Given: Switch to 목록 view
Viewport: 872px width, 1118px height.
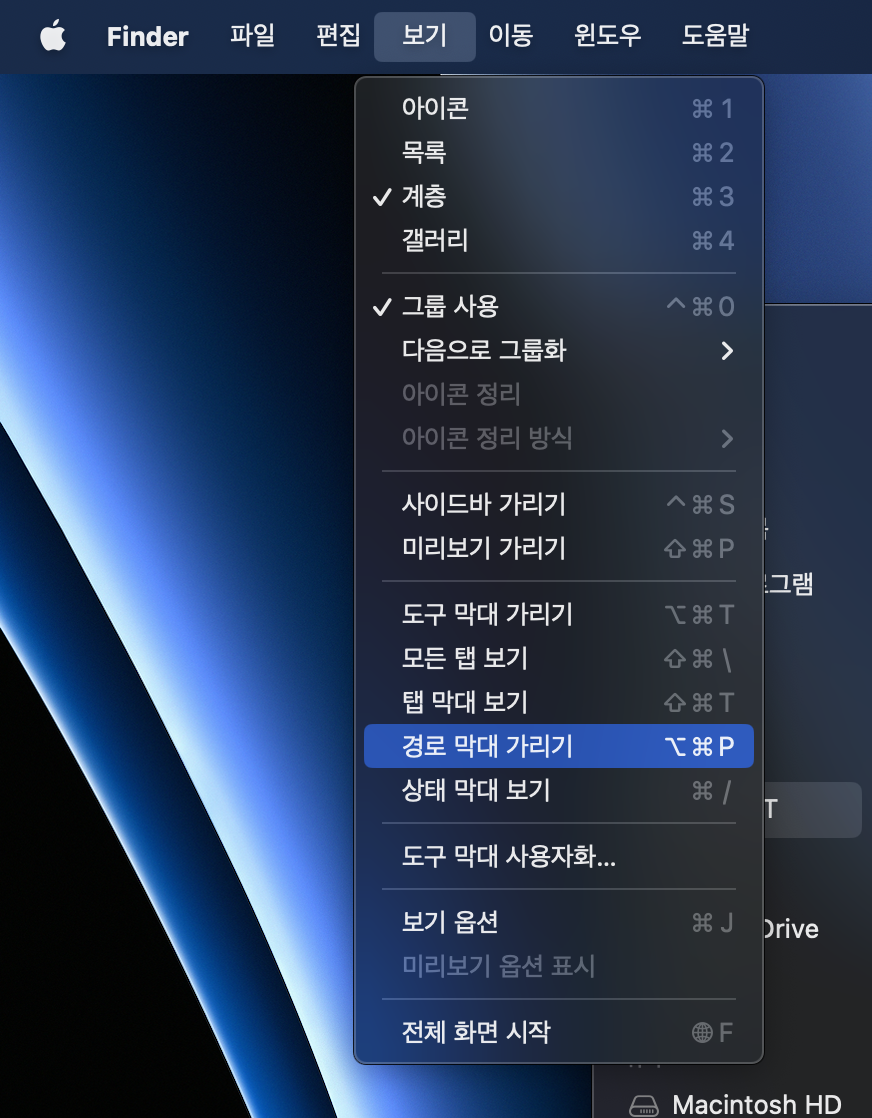Looking at the screenshot, I should (558, 153).
